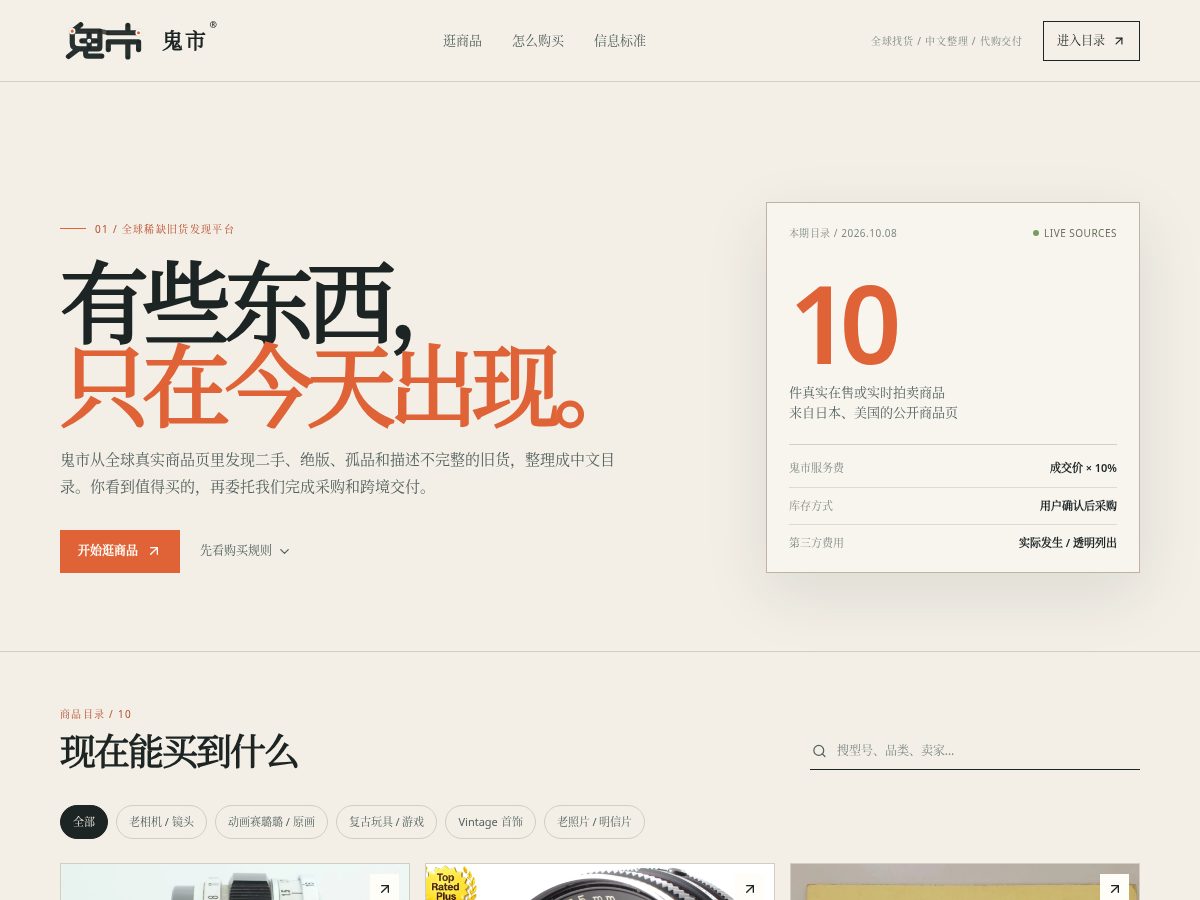Select the 老相机 / 镜头 filter chip
This screenshot has height=900, width=1200.
[162, 822]
